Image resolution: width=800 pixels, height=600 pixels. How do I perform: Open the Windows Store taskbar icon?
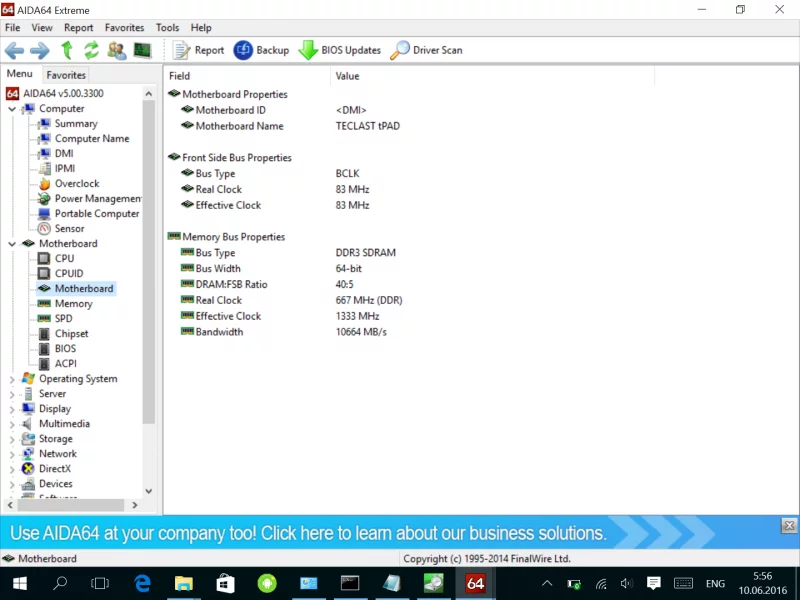click(225, 583)
